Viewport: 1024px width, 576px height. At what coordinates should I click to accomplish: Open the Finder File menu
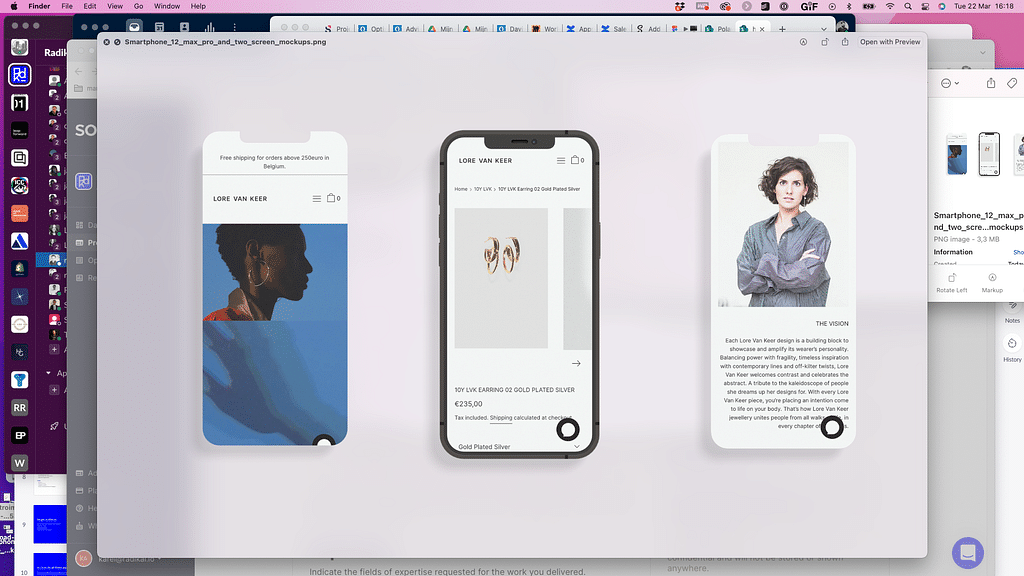click(67, 6)
